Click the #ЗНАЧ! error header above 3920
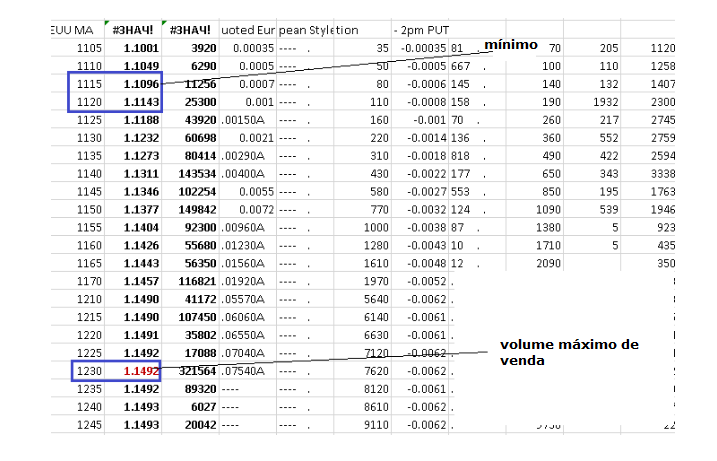 pos(189,30)
